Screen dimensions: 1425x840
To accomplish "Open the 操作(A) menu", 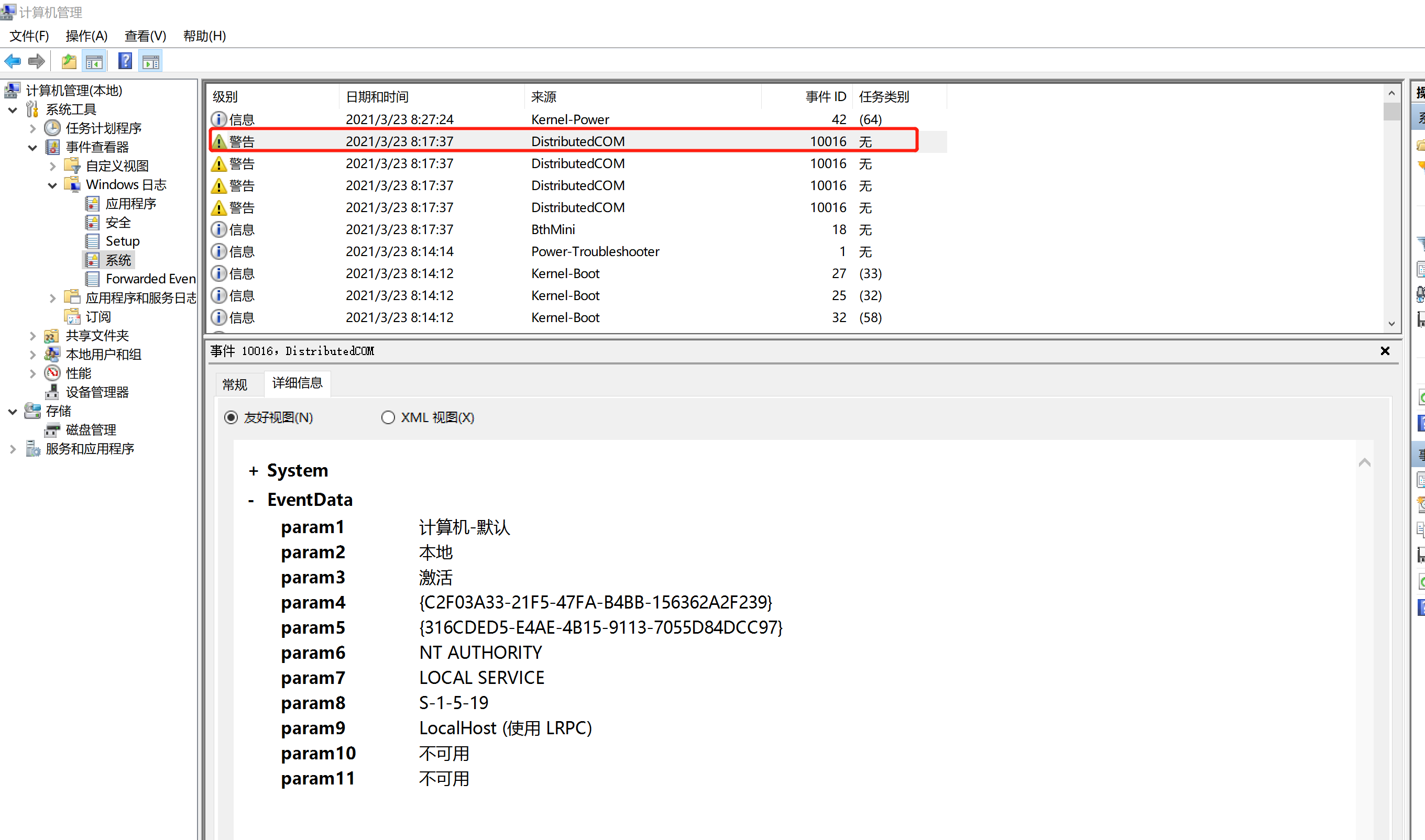I will (86, 36).
